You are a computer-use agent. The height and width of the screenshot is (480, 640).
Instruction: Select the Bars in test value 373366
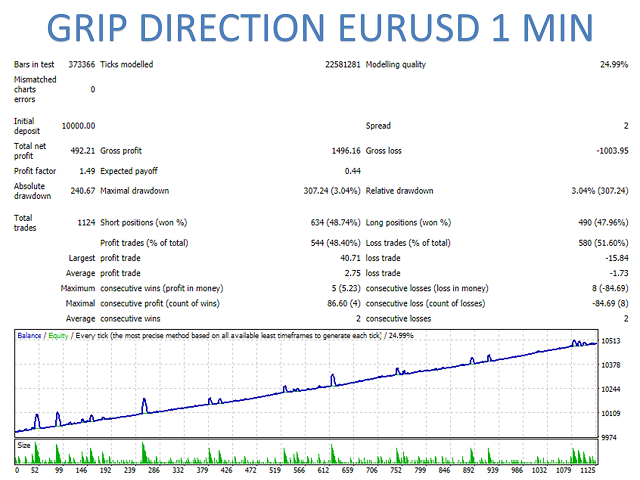click(x=82, y=64)
